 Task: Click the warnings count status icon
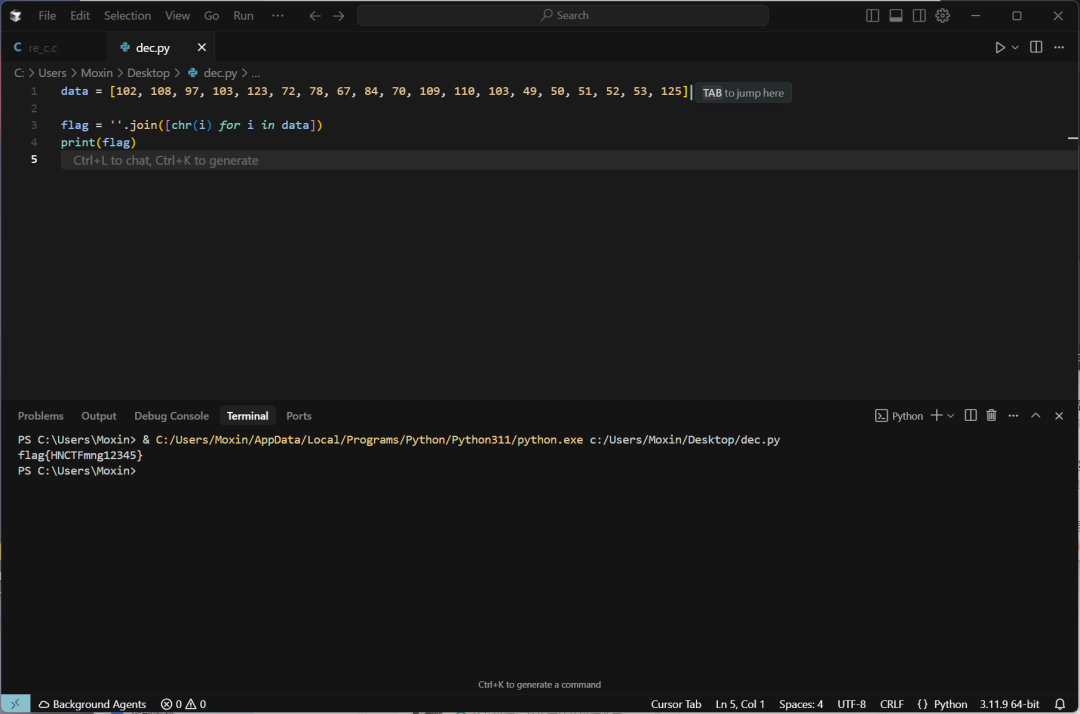pyautogui.click(x=196, y=704)
